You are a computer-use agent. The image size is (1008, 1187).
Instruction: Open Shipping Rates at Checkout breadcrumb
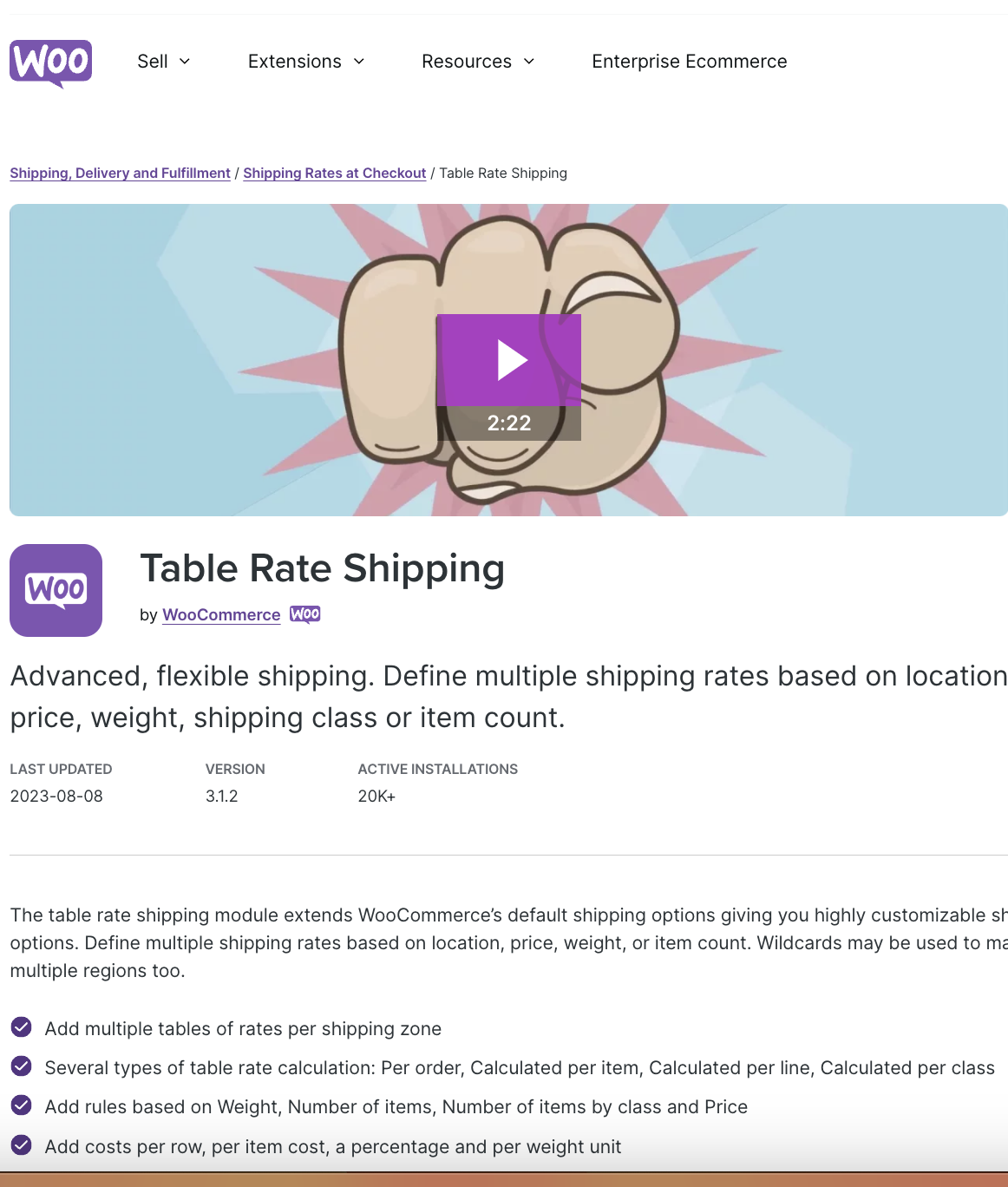tap(334, 173)
